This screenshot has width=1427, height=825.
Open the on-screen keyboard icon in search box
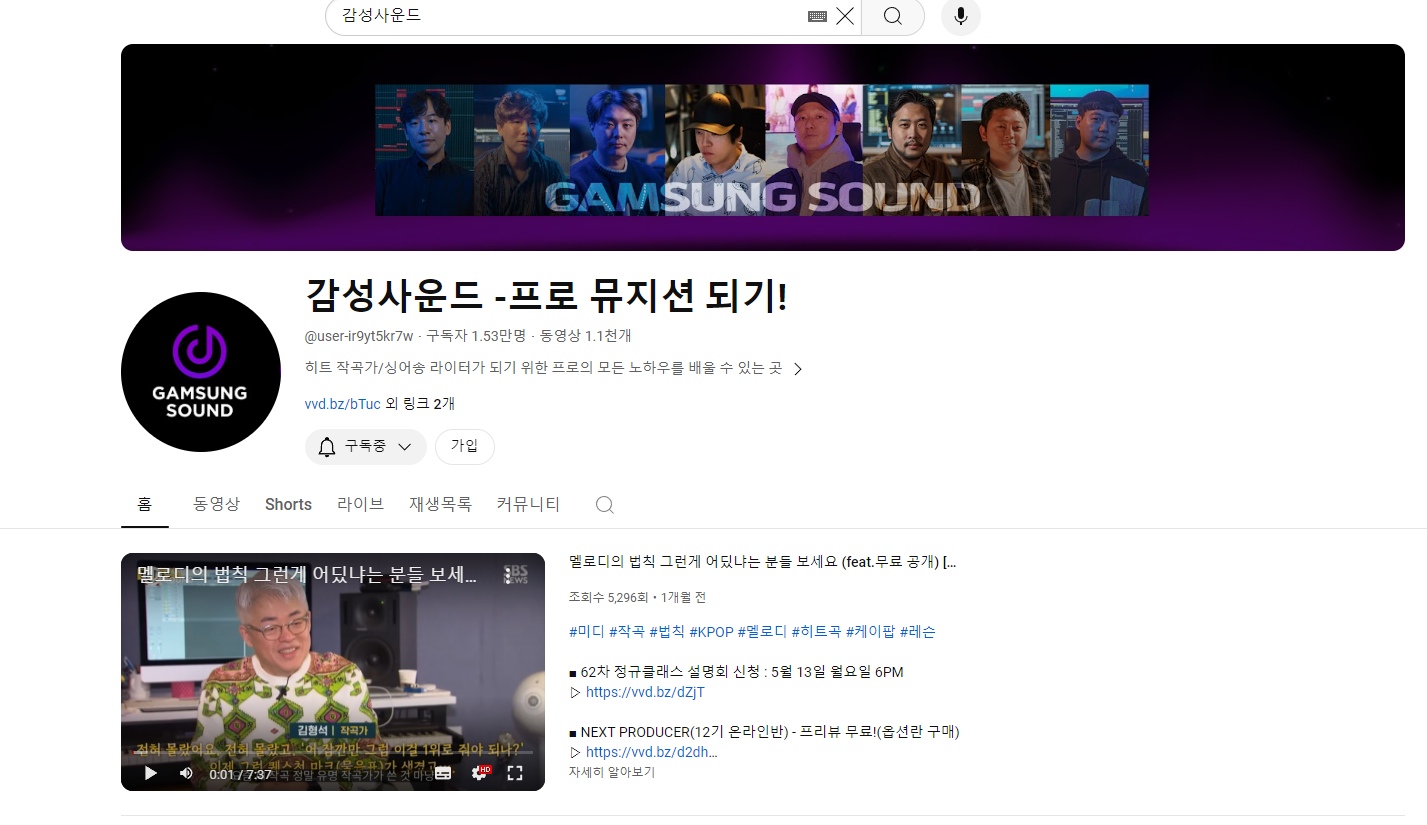(x=817, y=16)
